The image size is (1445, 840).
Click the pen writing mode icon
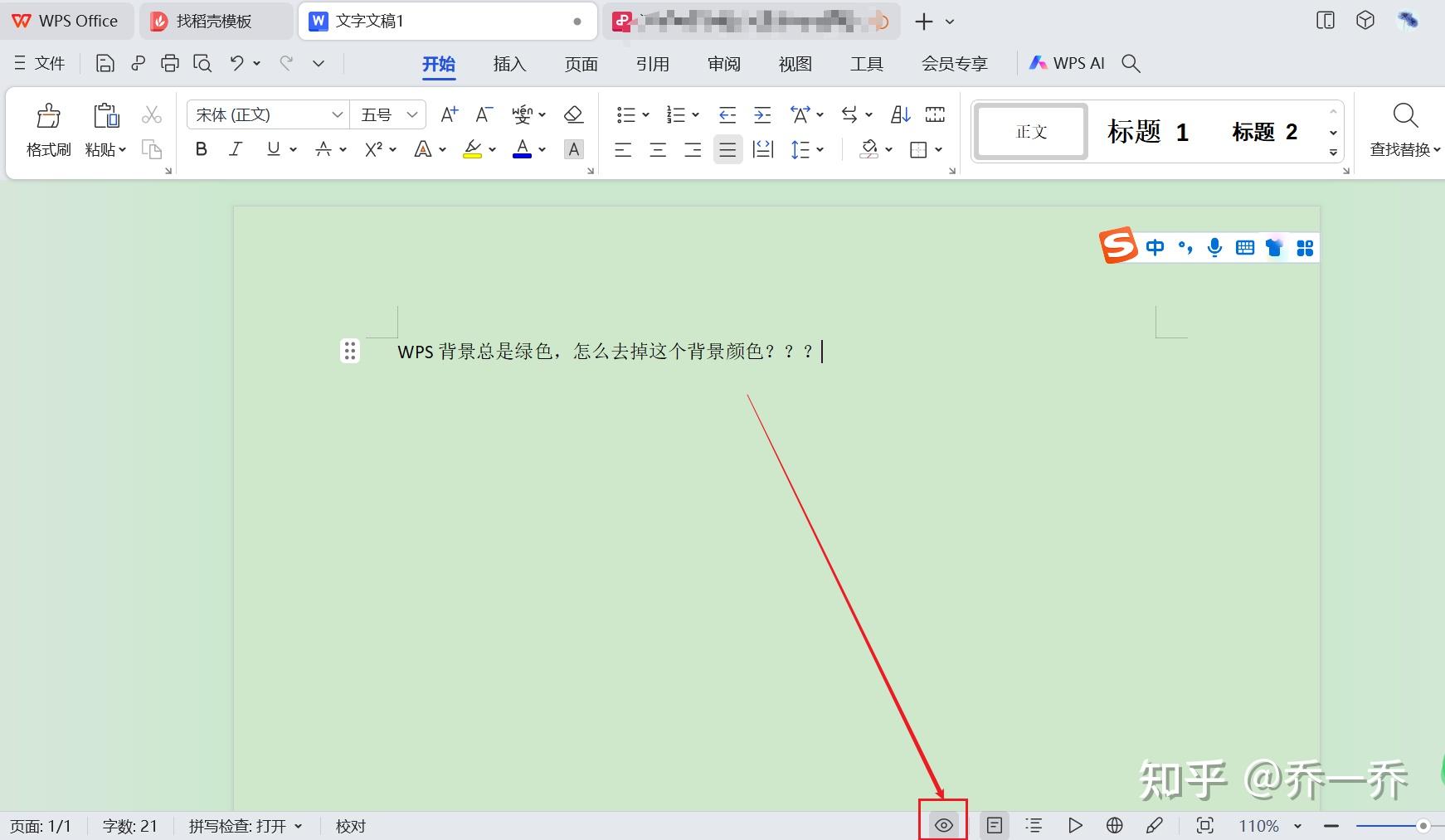coord(1154,825)
